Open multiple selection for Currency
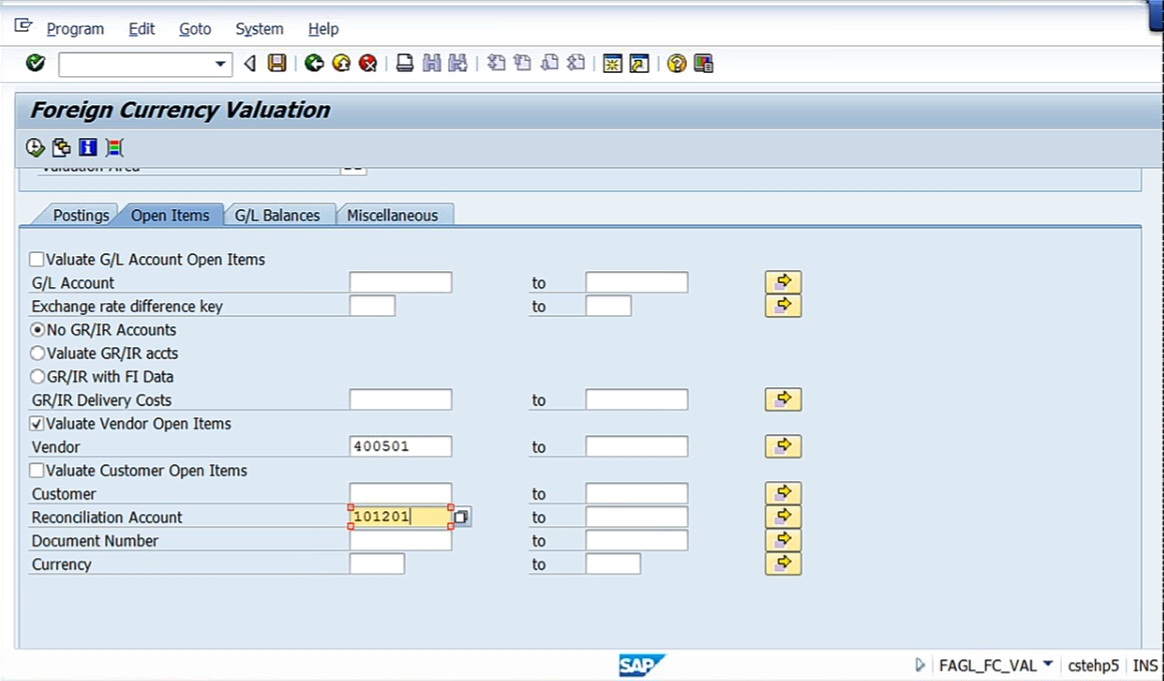This screenshot has height=681, width=1164. point(783,564)
